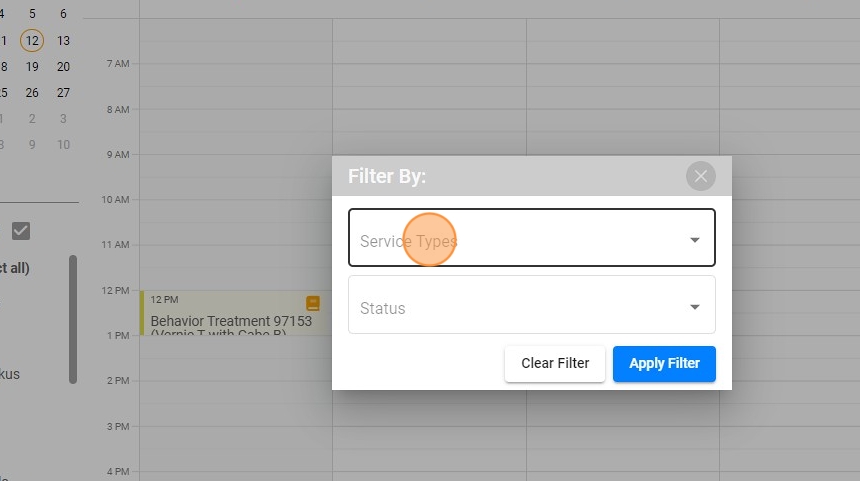Click the Service Types dropdown arrow
860x481 pixels.
pyautogui.click(x=695, y=240)
